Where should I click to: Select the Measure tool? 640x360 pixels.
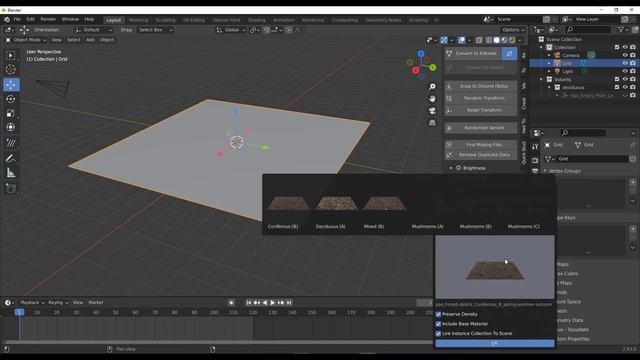pos(11,173)
